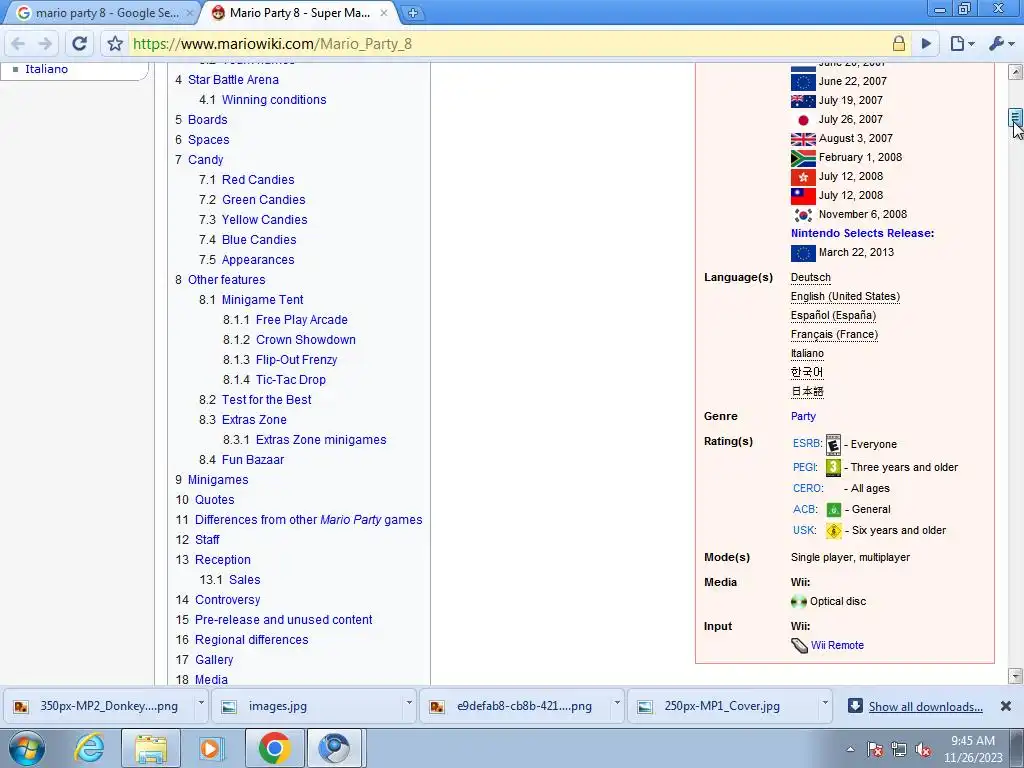Jump to the Winning conditions section
The image size is (1024, 768).
click(x=274, y=100)
